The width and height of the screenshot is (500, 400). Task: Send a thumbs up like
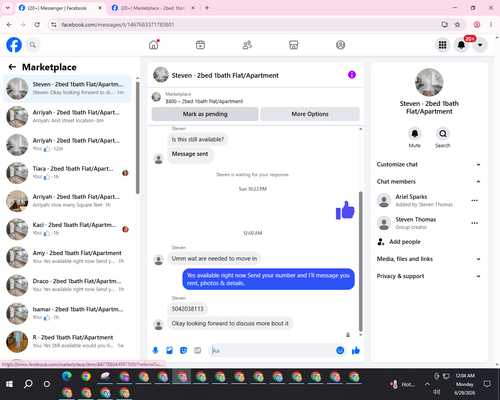356,350
